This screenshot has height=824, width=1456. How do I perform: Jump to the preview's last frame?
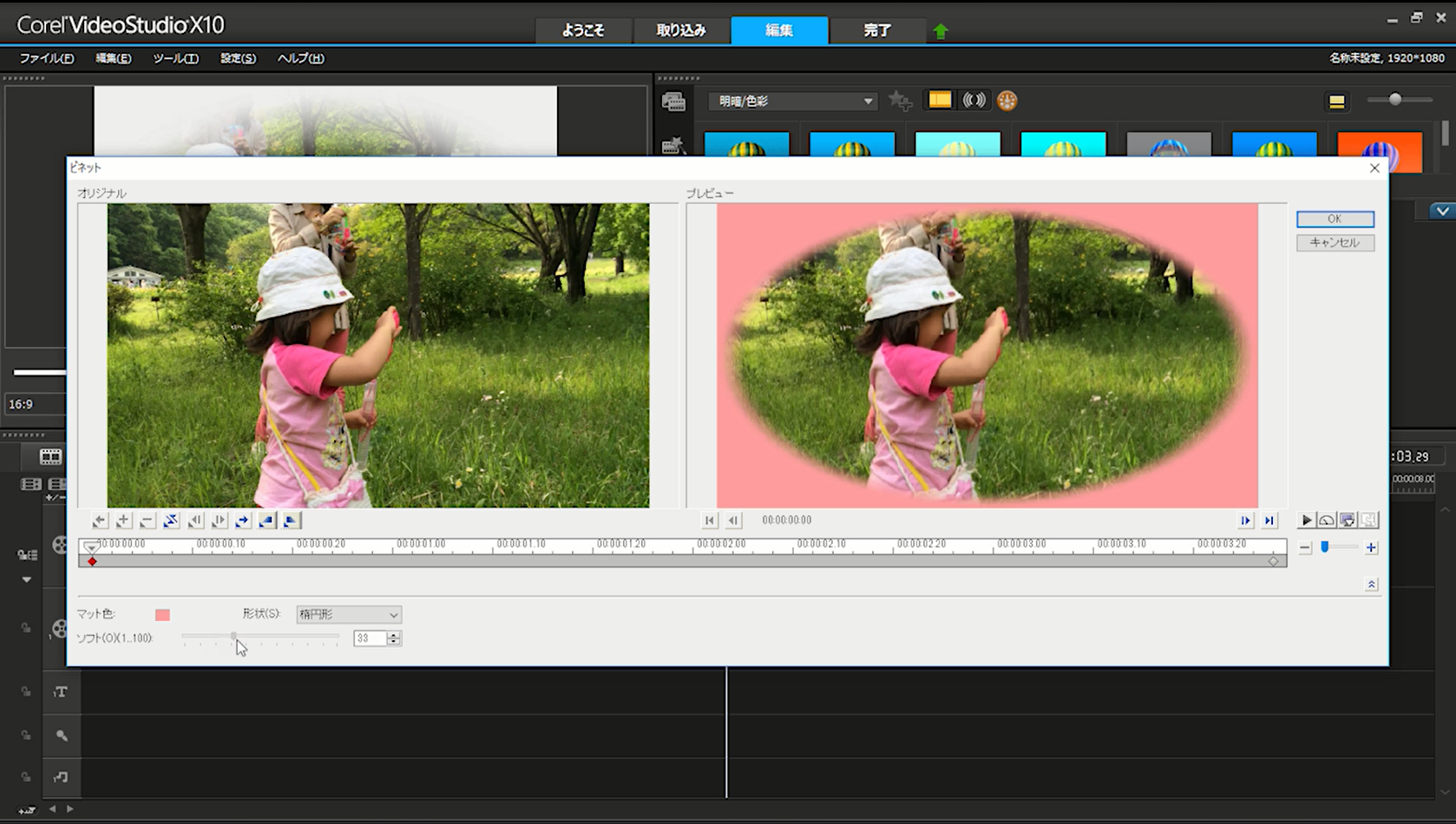(x=1269, y=520)
